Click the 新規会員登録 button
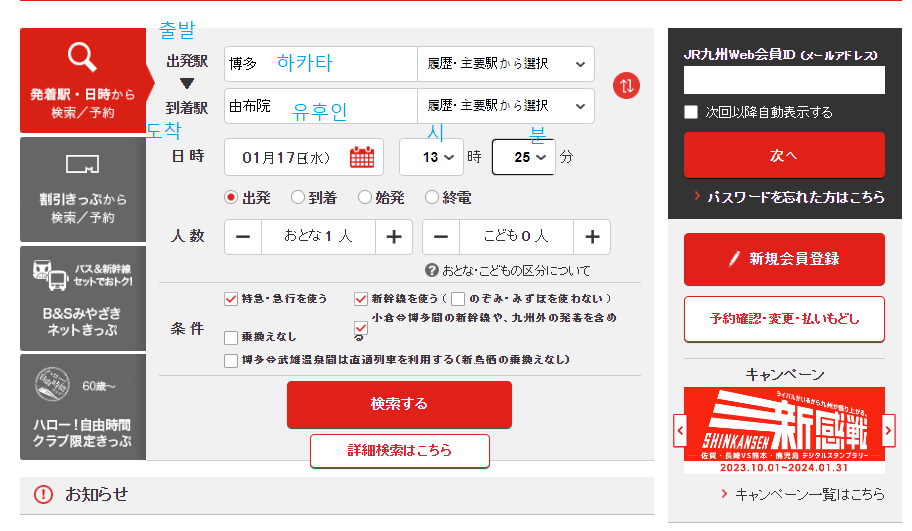 tap(784, 259)
